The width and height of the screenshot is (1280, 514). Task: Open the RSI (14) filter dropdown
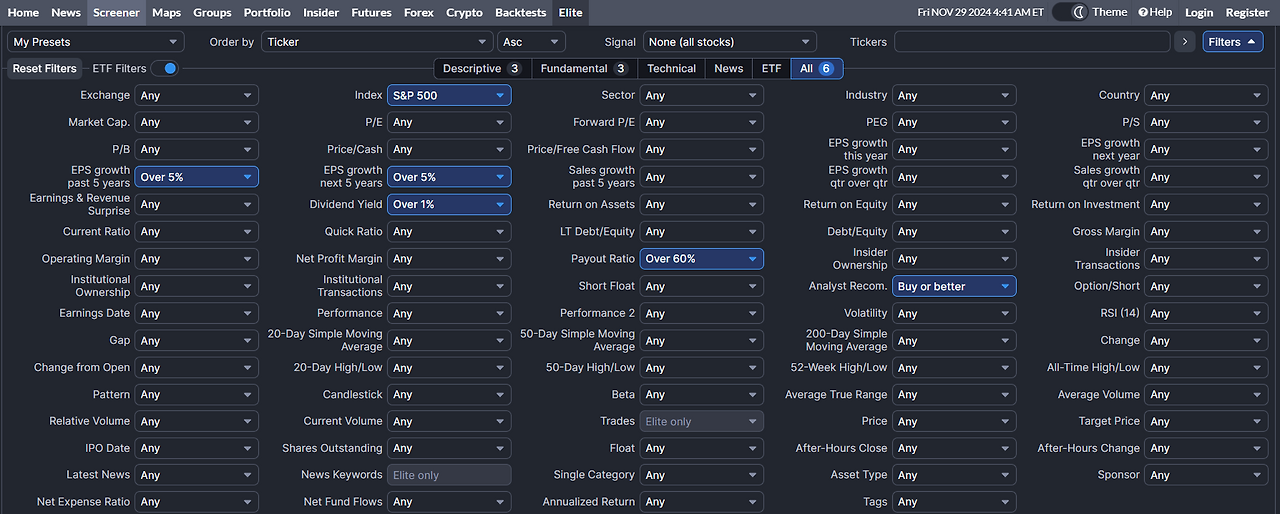[1206, 313]
